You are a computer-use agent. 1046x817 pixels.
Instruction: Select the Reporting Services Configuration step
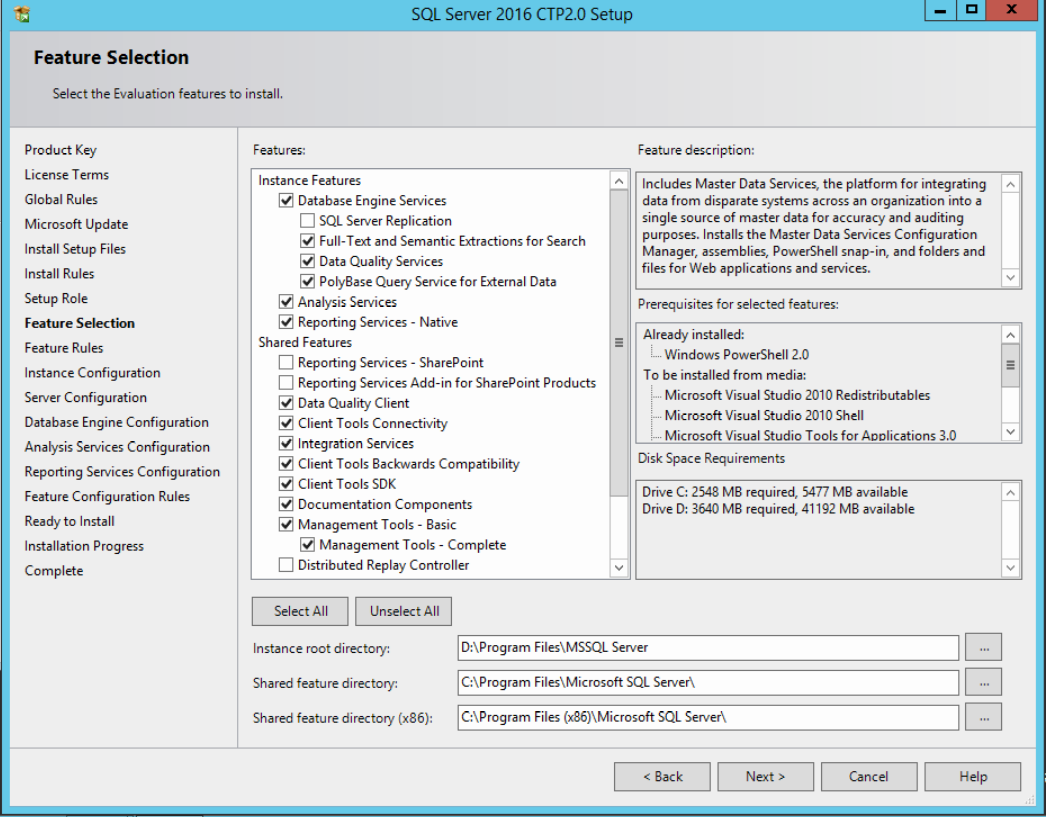point(122,472)
